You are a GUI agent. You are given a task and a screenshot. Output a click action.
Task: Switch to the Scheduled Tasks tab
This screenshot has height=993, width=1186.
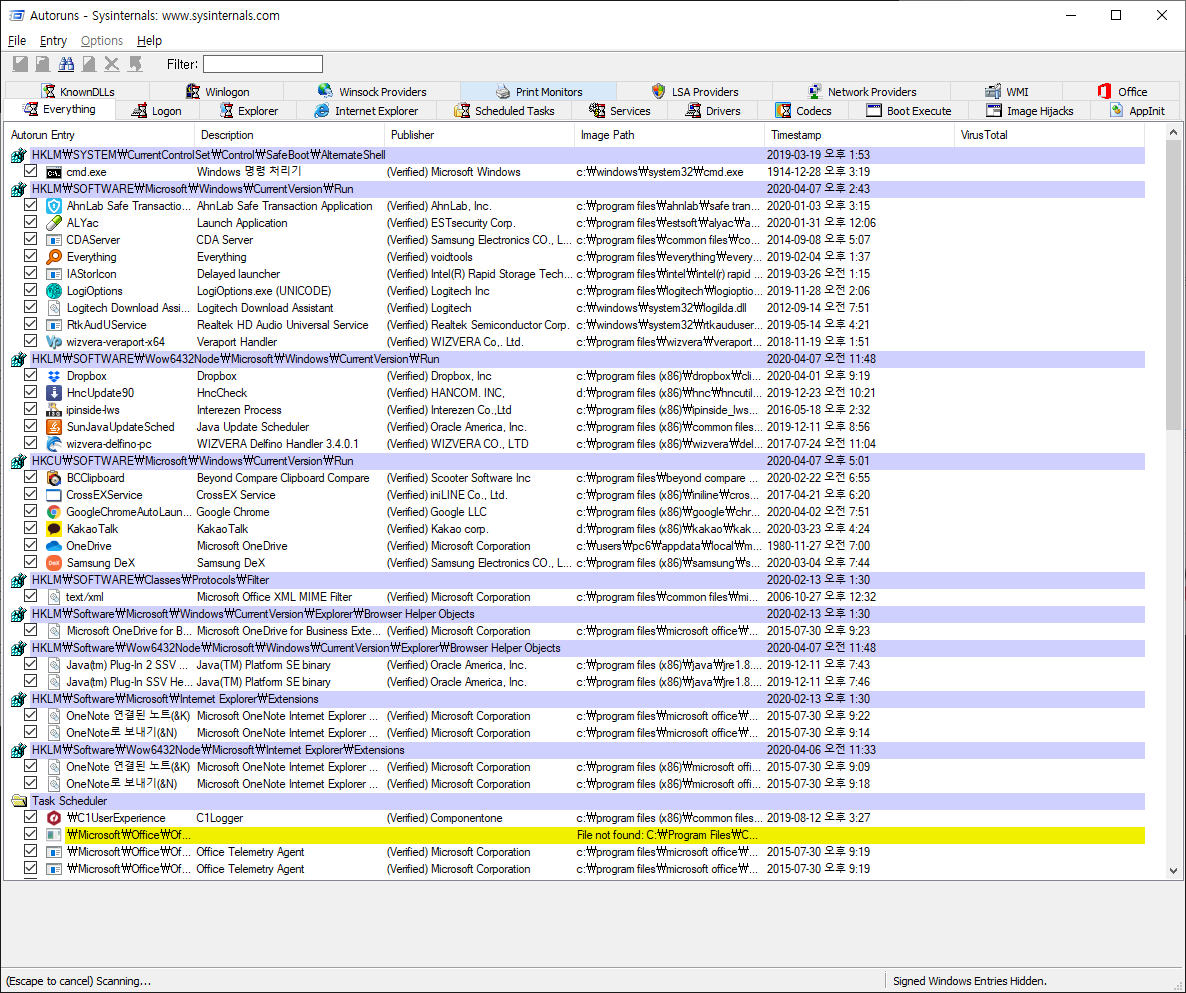pyautogui.click(x=505, y=111)
